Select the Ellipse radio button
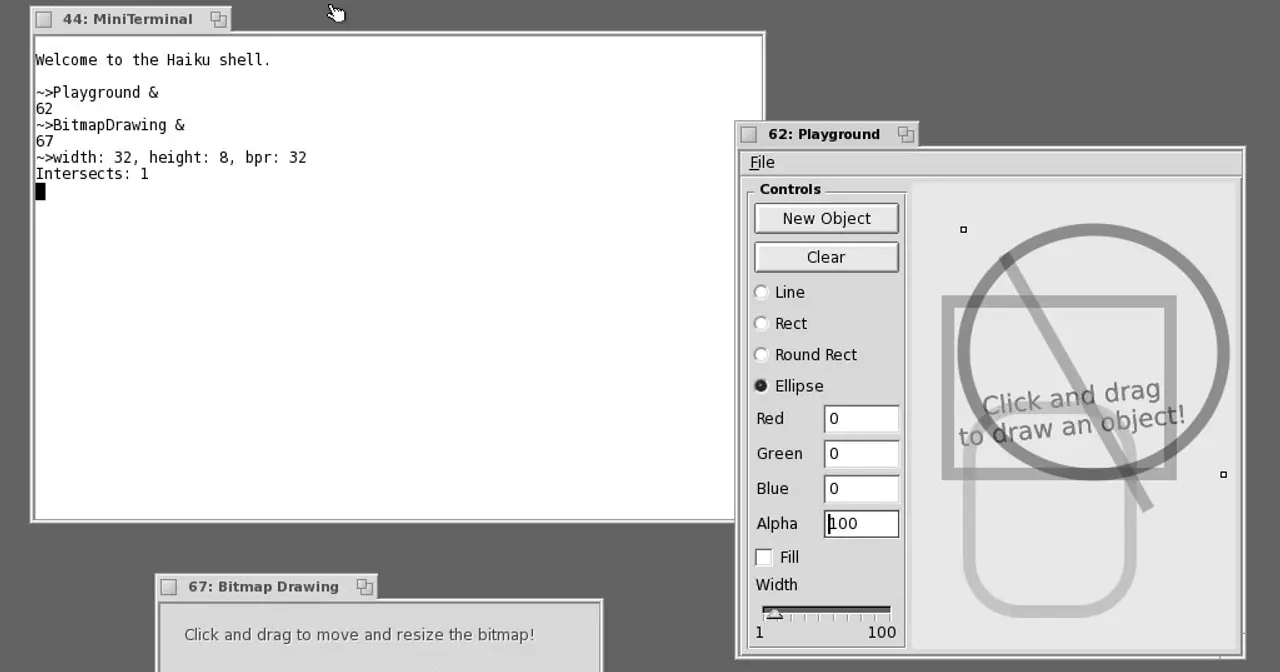This screenshot has width=1280, height=672. pyautogui.click(x=790, y=385)
